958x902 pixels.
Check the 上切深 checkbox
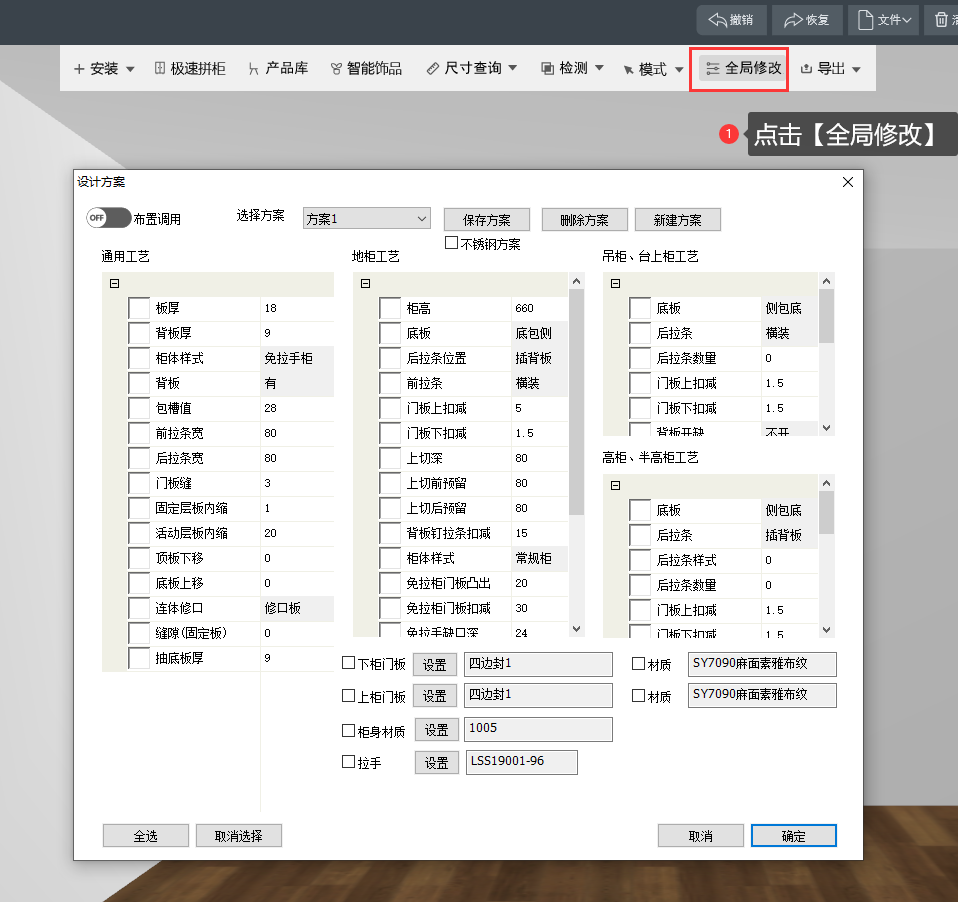390,458
